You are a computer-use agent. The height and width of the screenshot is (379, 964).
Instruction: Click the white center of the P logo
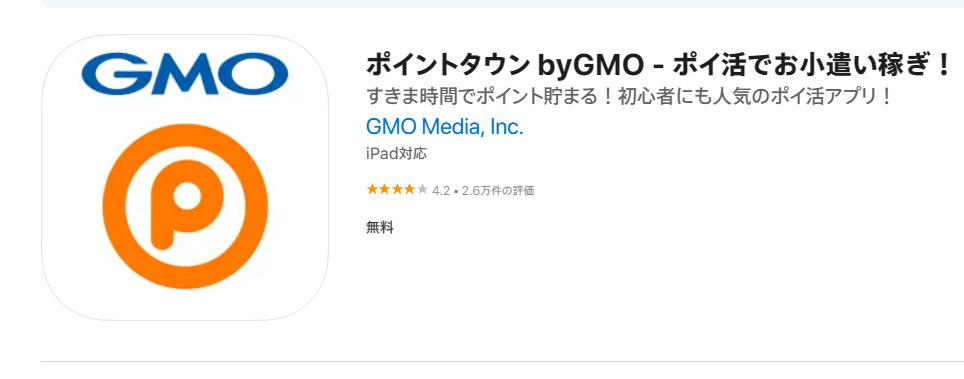(x=184, y=197)
